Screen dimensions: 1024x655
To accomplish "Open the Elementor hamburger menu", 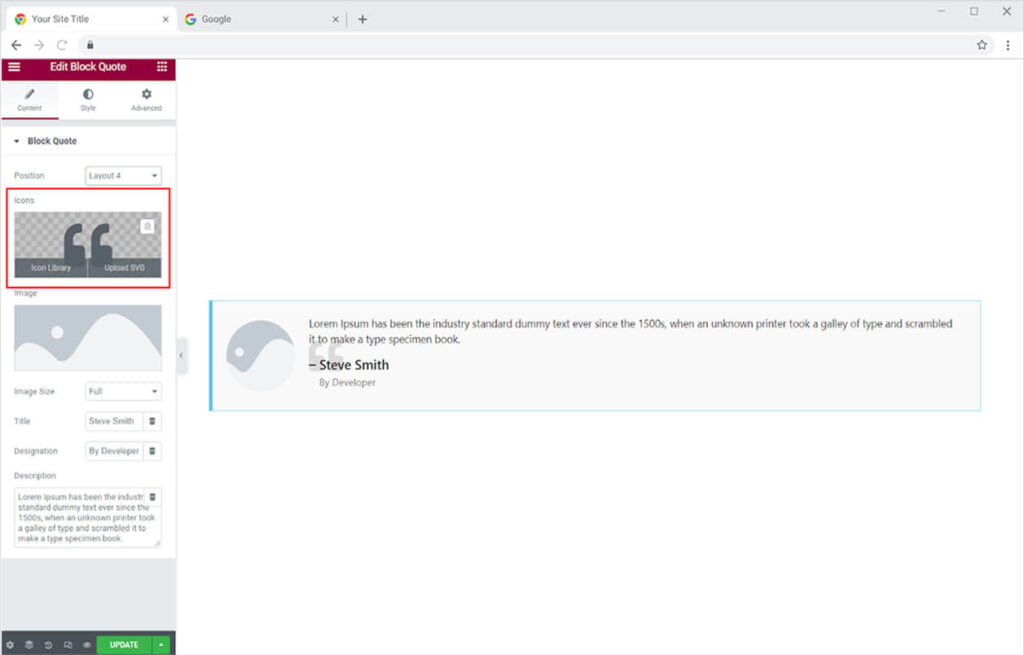I will [14, 67].
